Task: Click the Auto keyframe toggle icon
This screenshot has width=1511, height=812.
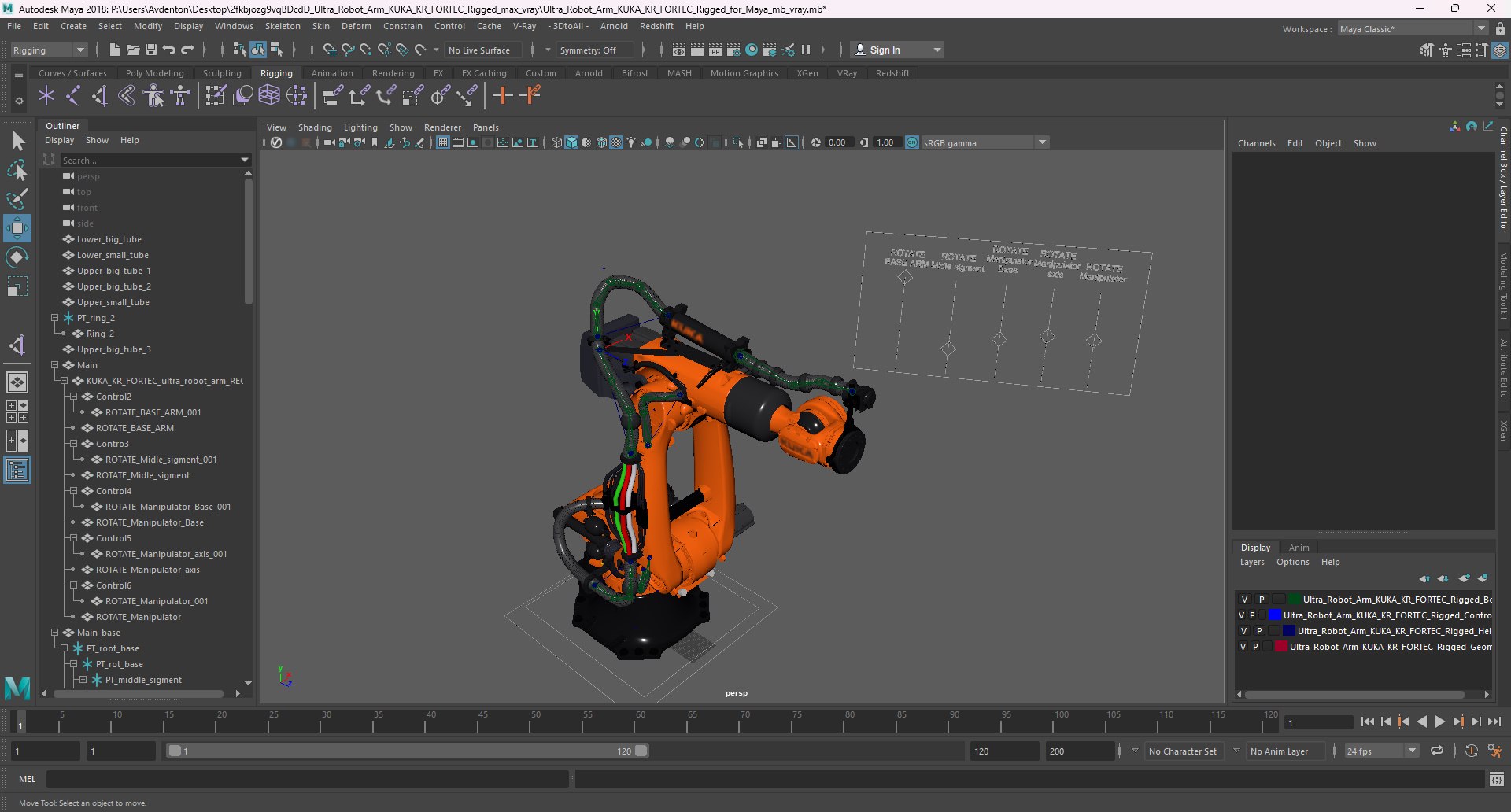Action: click(1471, 751)
